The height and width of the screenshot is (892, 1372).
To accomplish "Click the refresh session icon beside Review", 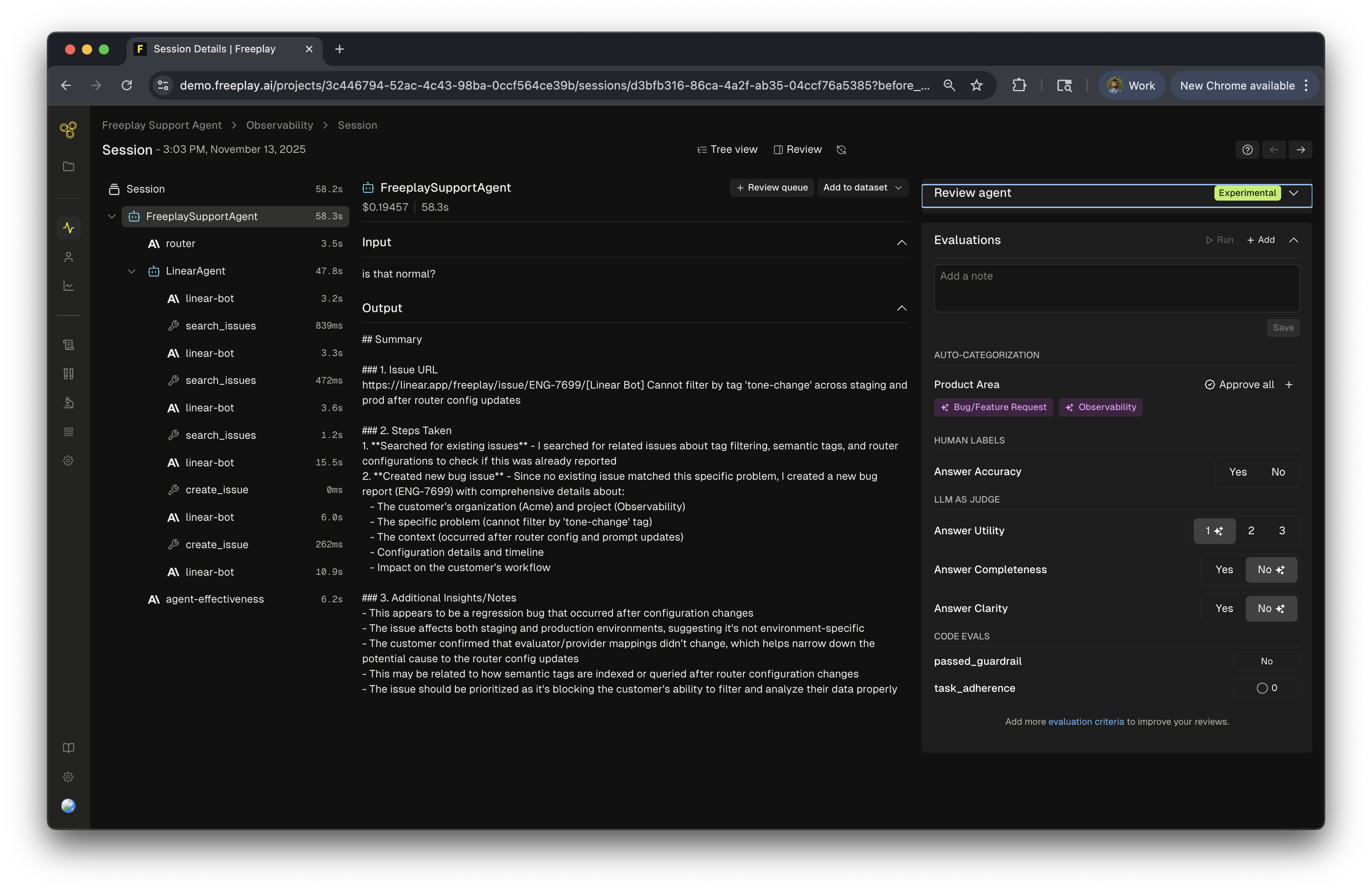I will click(x=841, y=150).
